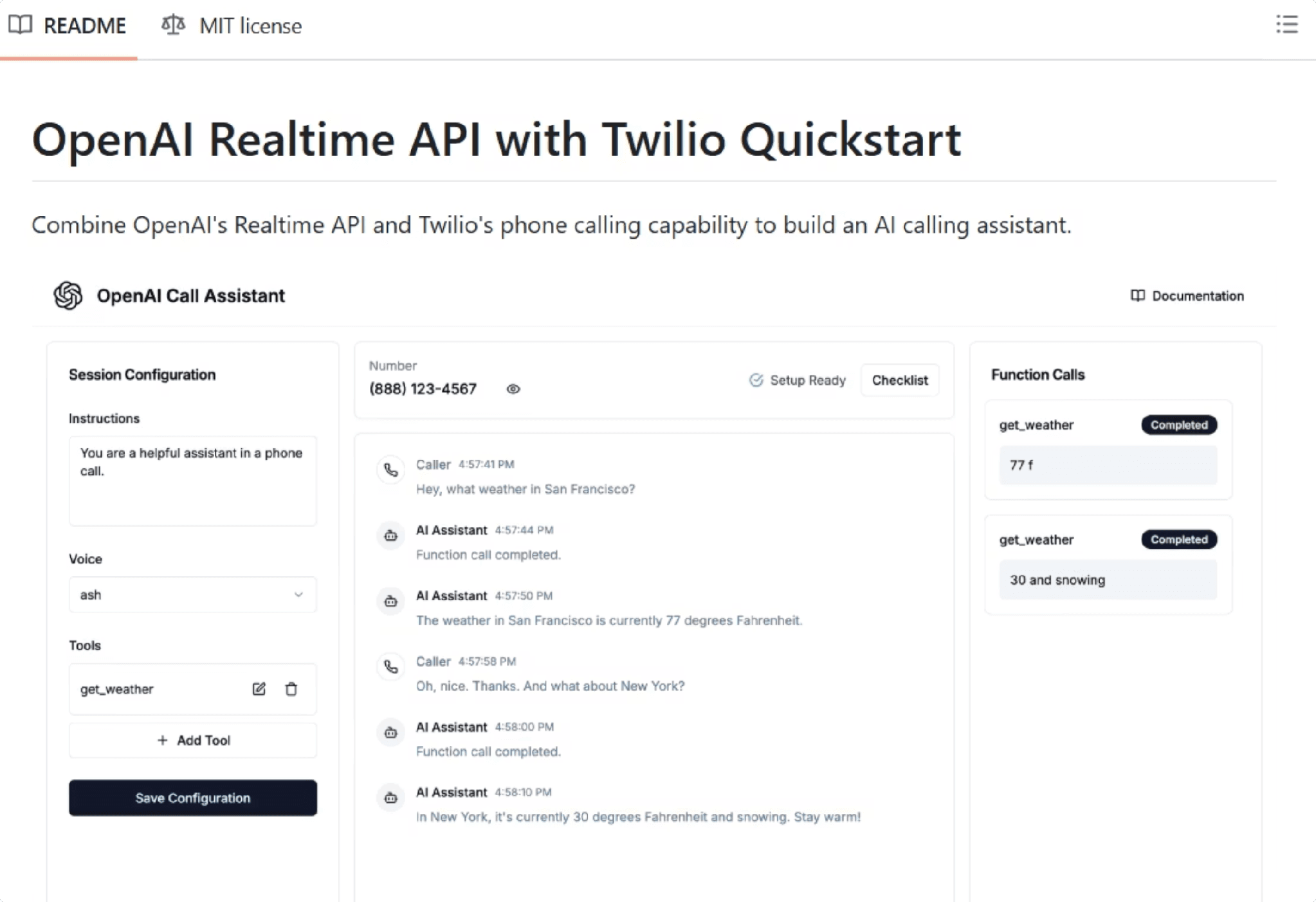Click the '30 and snowing' function result

click(1108, 580)
